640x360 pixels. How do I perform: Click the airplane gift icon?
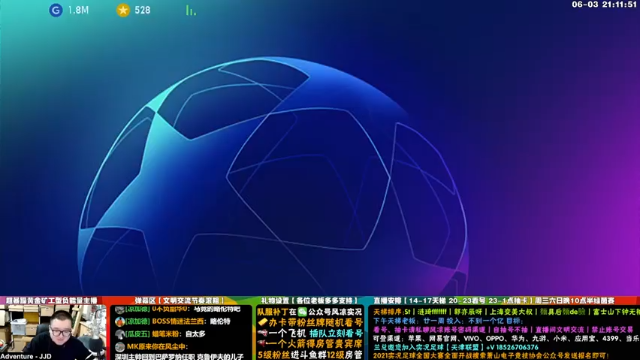pyautogui.click(x=262, y=333)
